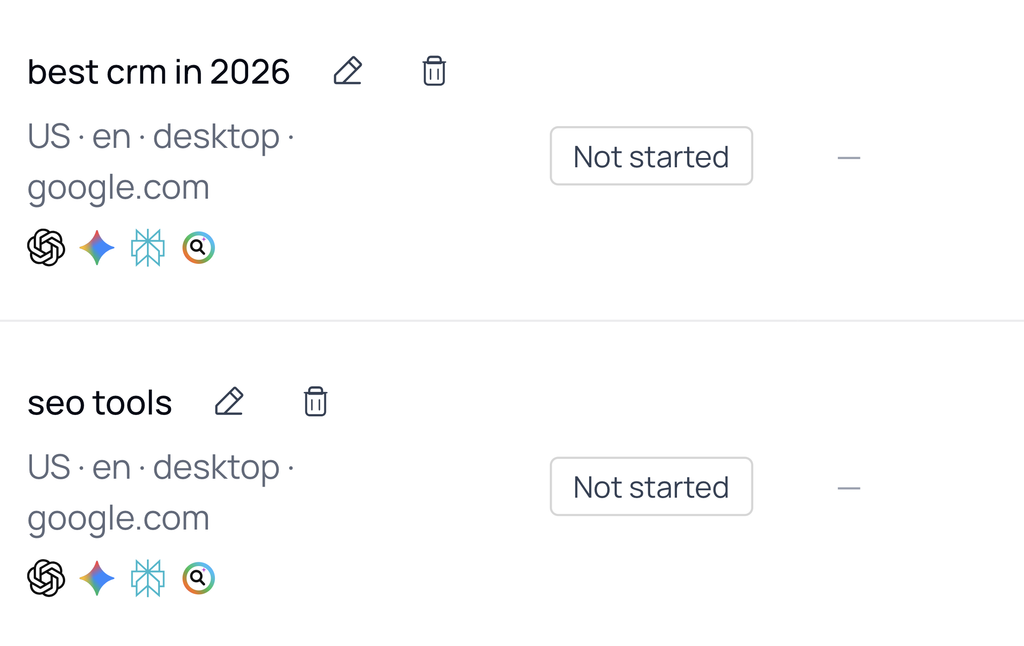This screenshot has height=646, width=1024.
Task: Select the 'best crm in 2026' keyword title
Action: (159, 72)
